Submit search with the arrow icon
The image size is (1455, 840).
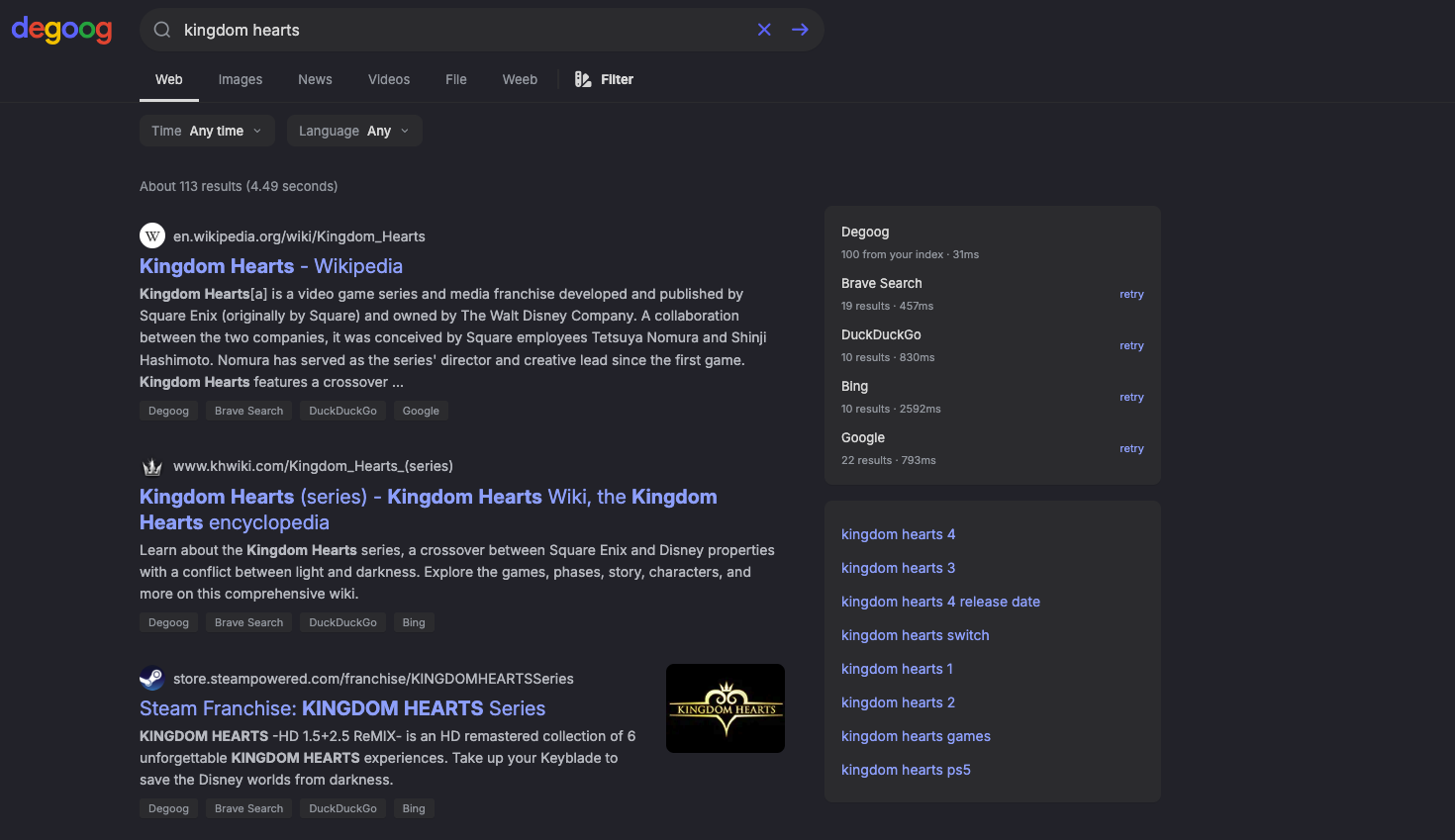pyautogui.click(x=800, y=30)
